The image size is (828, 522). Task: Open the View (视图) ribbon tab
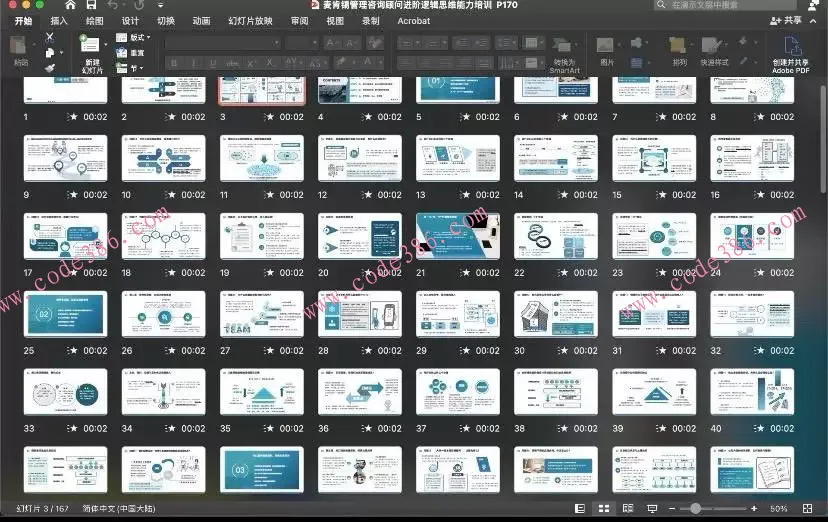pyautogui.click(x=335, y=21)
